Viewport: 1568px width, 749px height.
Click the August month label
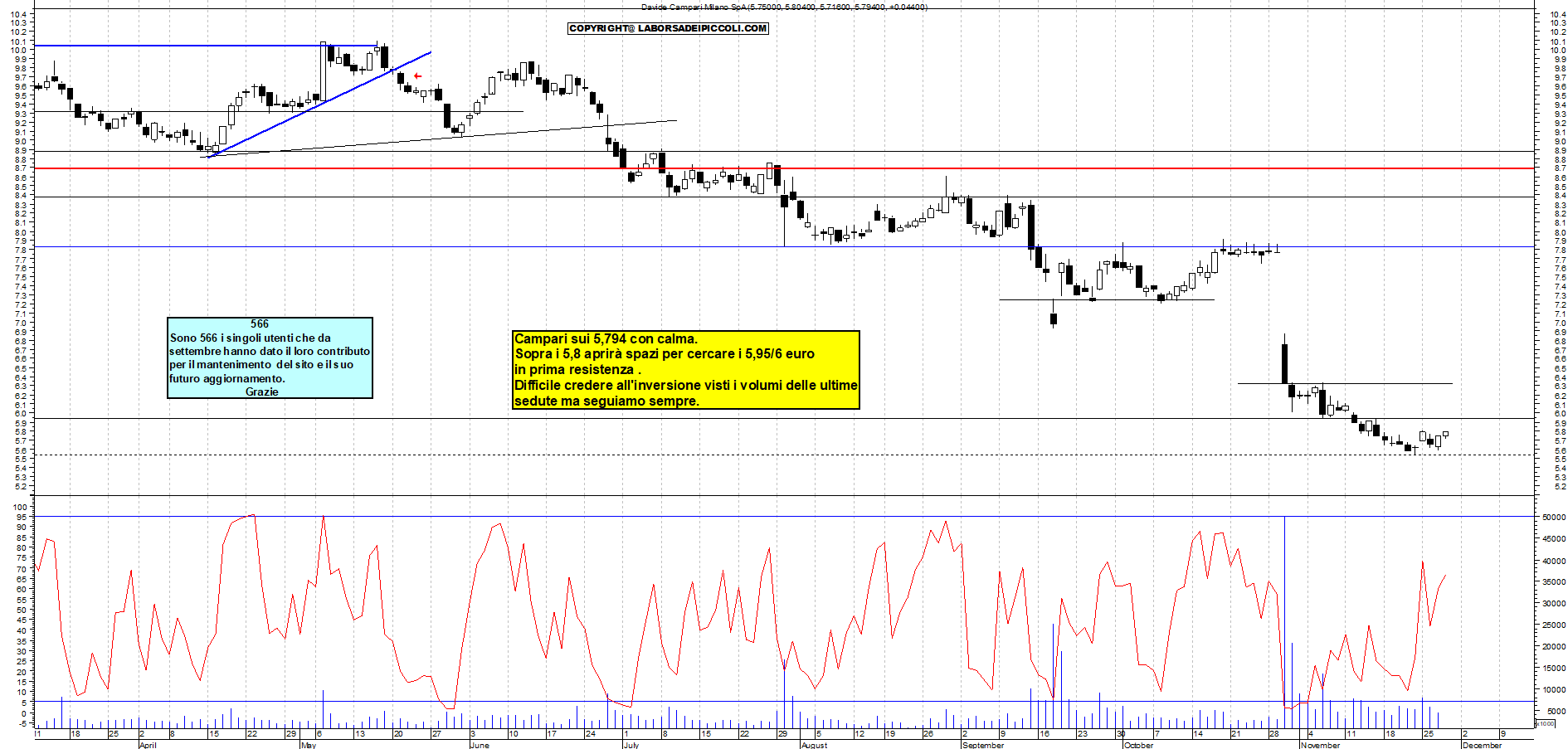pos(814,745)
